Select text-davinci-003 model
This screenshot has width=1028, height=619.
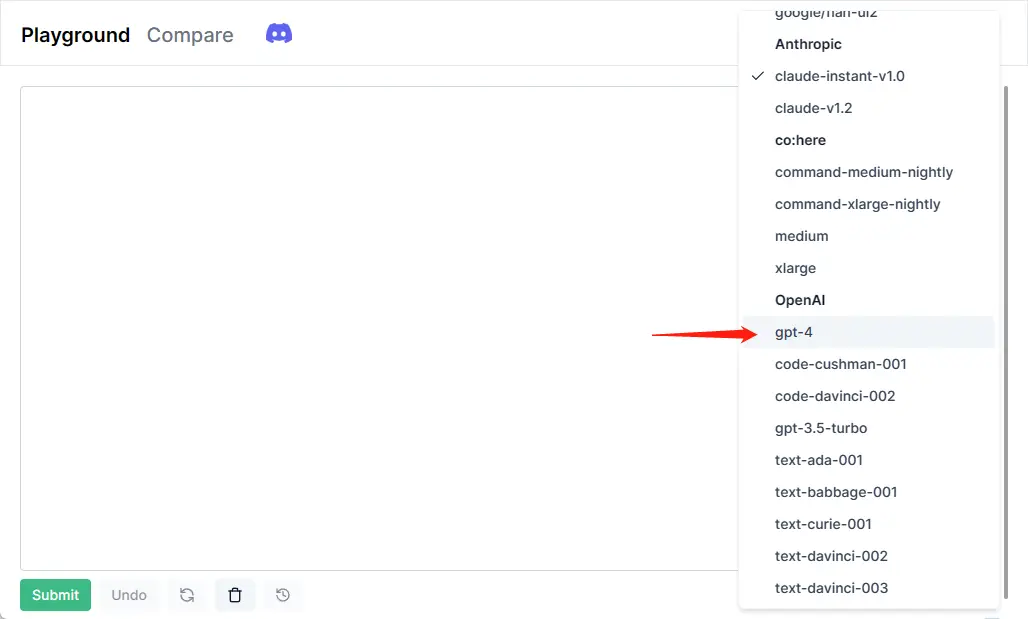(x=868, y=588)
